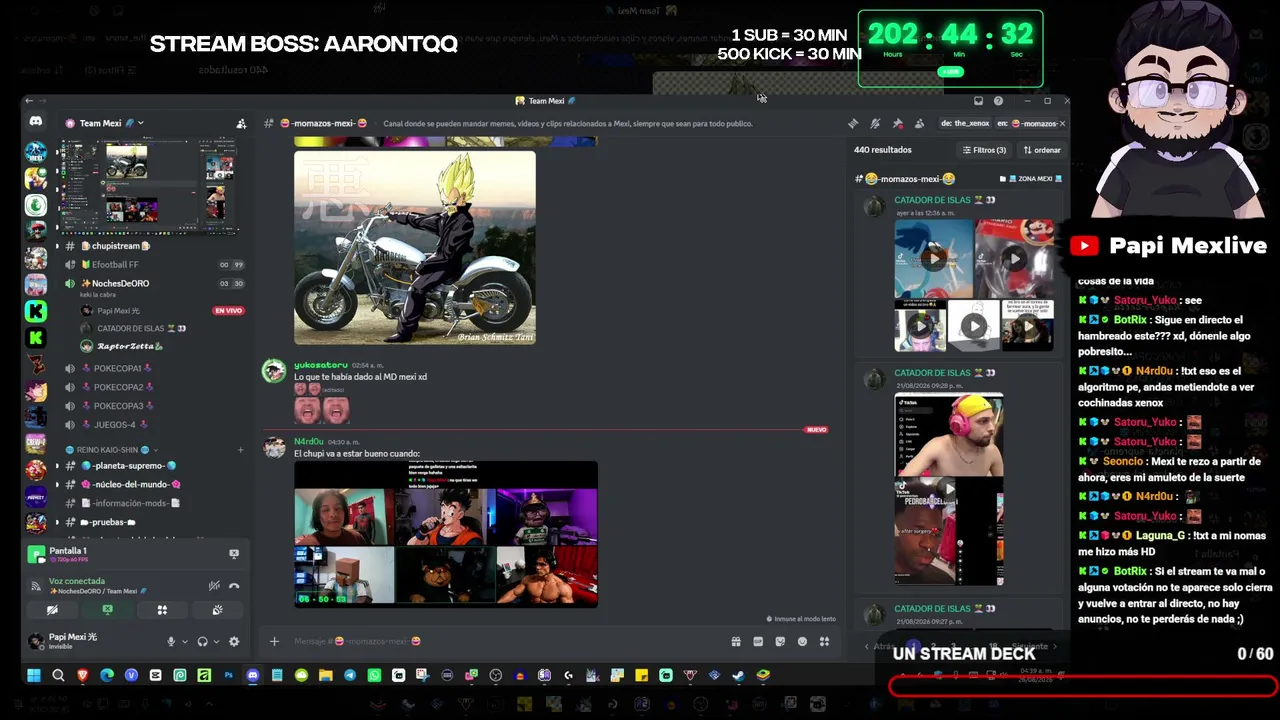Open the Windows Start menu
The width and height of the screenshot is (1280, 720).
coord(34,675)
